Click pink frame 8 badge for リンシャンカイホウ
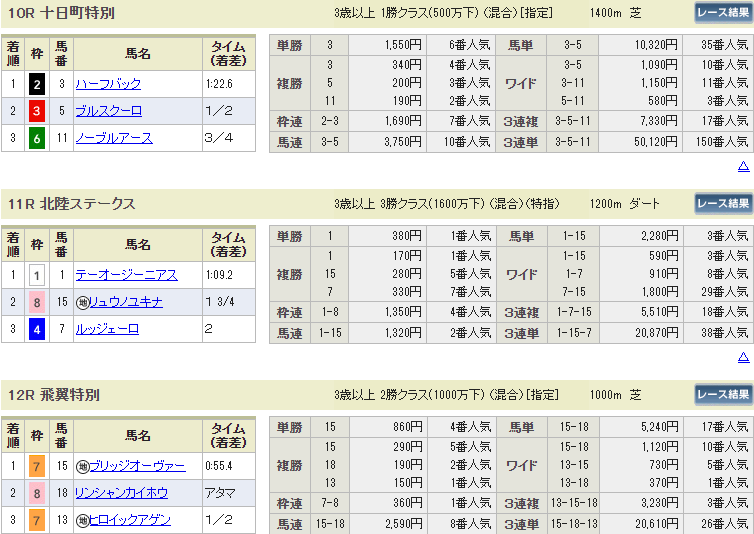Image resolution: width=754 pixels, height=534 pixels. [x=37, y=493]
